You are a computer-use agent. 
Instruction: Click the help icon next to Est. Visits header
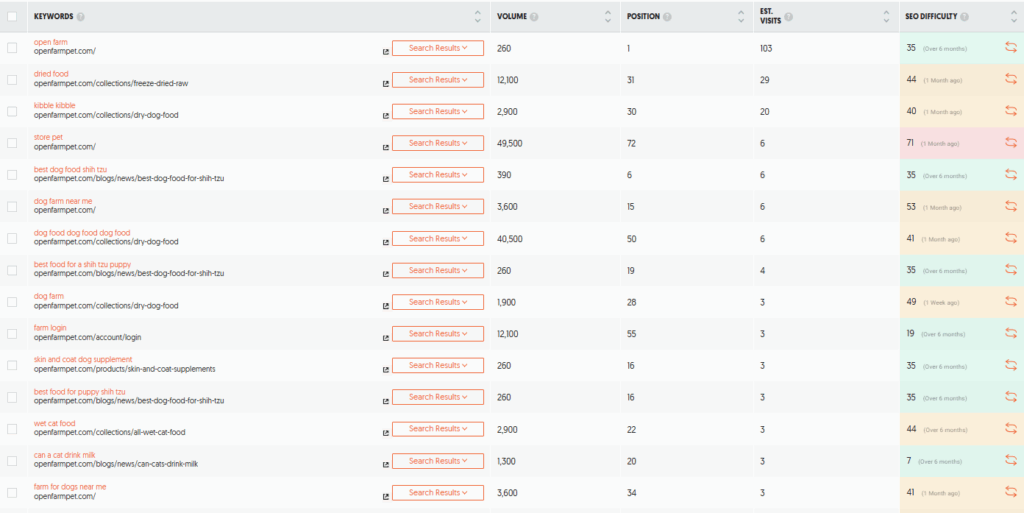click(x=788, y=17)
